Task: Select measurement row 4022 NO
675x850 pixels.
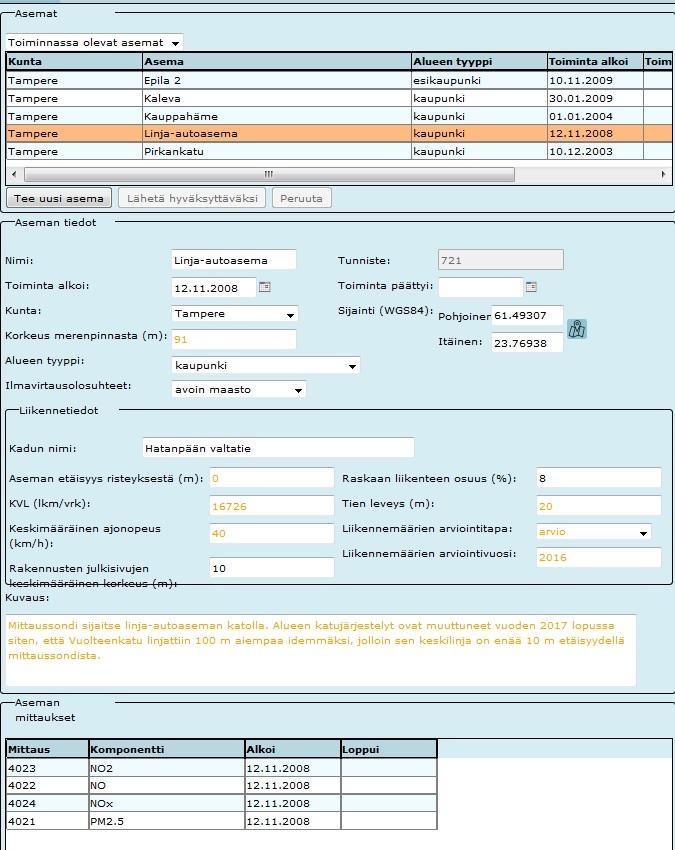Action: pyautogui.click(x=222, y=785)
